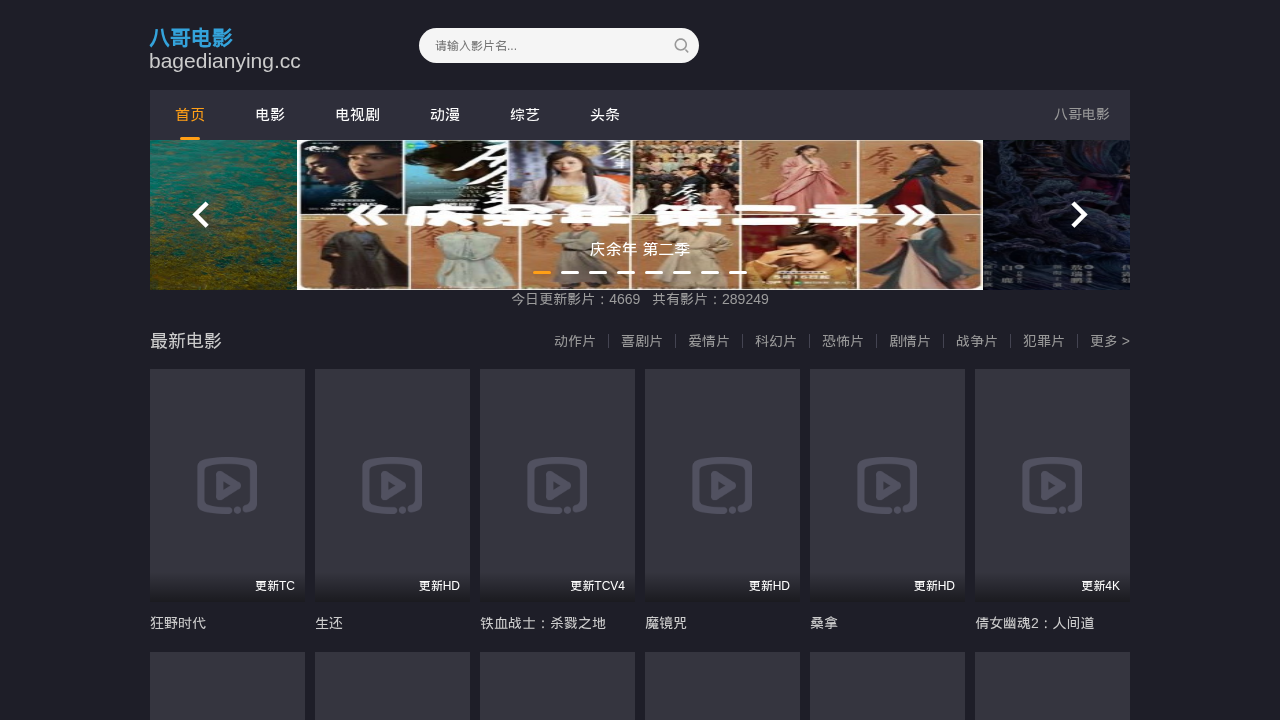Filter by 动作片 category link

[x=574, y=341]
